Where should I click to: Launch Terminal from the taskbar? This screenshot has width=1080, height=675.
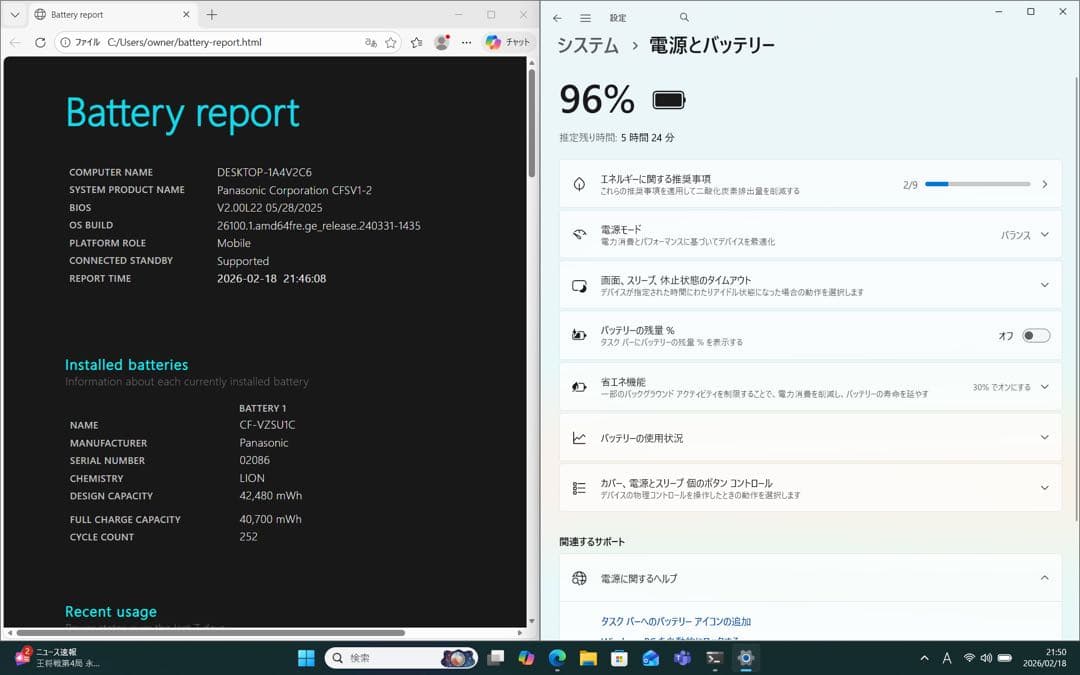click(713, 658)
